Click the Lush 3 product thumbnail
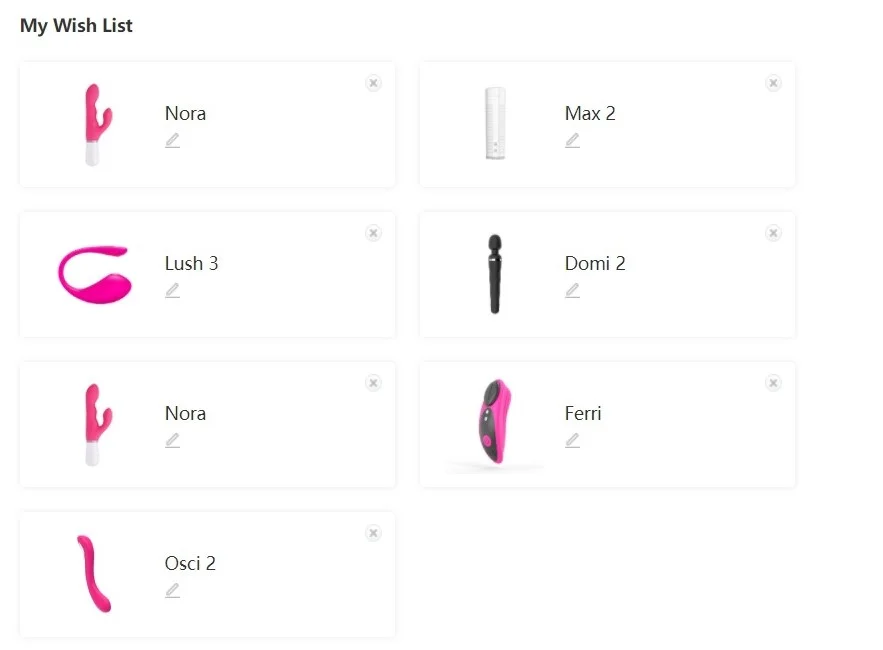Image resolution: width=883 pixels, height=650 pixels. click(x=94, y=274)
